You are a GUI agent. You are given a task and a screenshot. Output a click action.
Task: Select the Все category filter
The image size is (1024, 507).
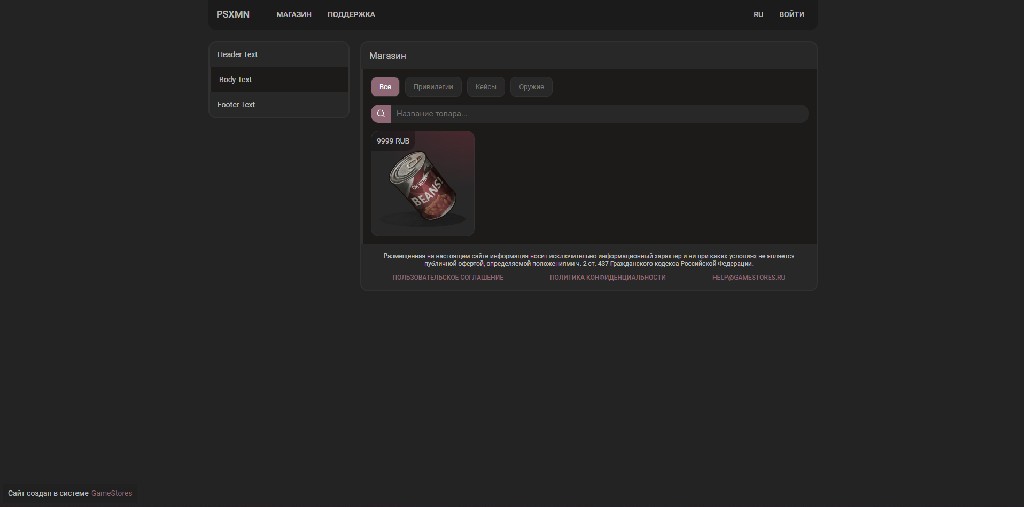click(385, 87)
